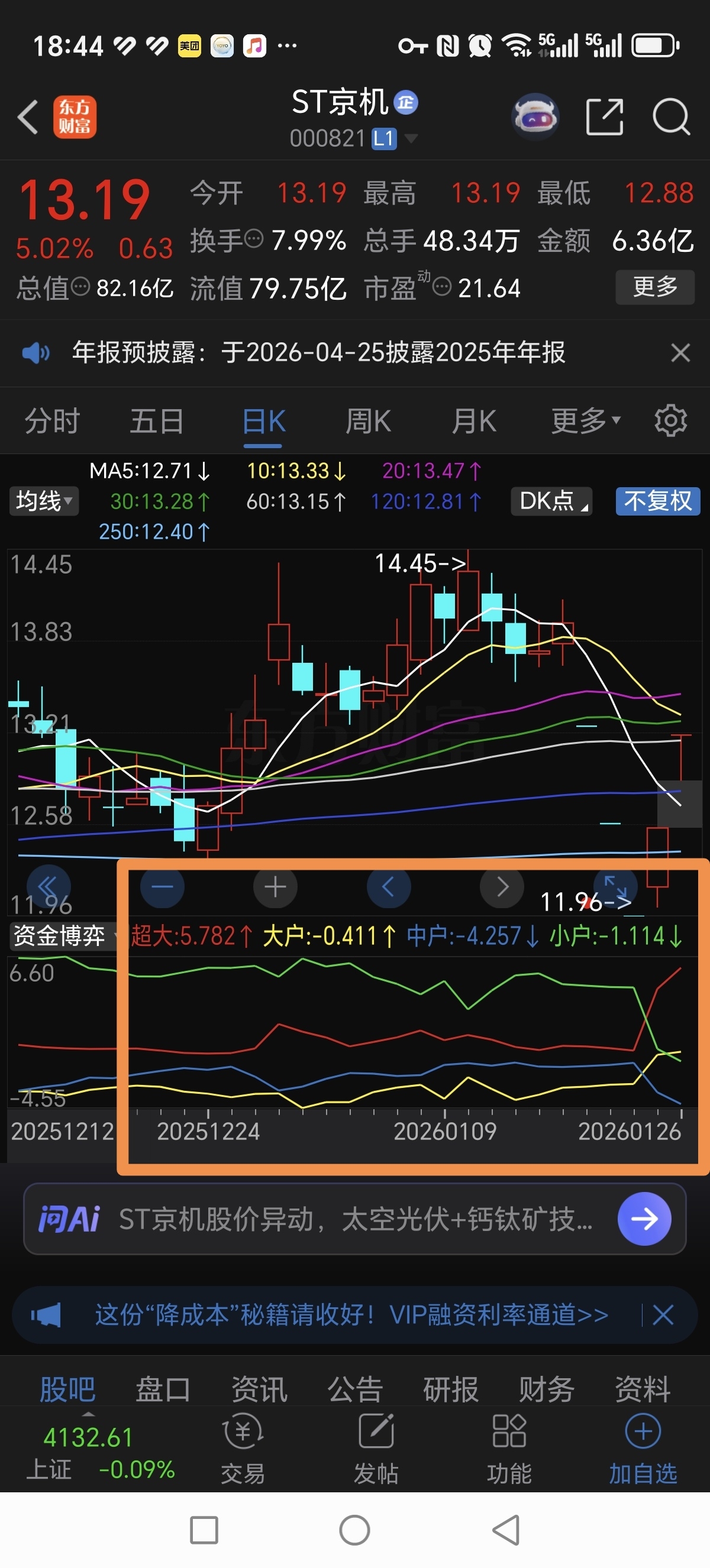
Task: Add stock via 加自选 icon
Action: [643, 1449]
